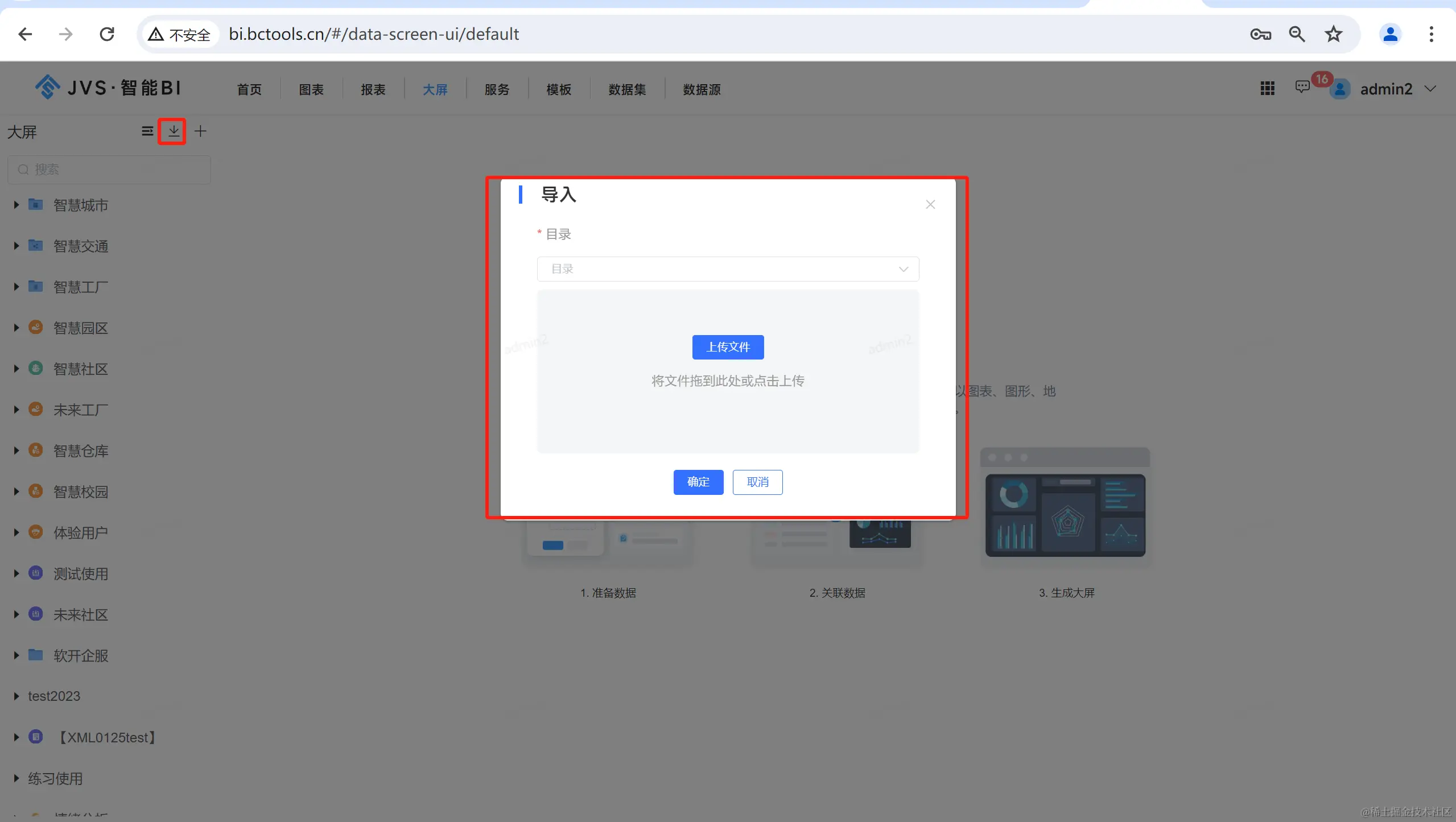Toggle the sidebar collapse list icon

[x=147, y=131]
